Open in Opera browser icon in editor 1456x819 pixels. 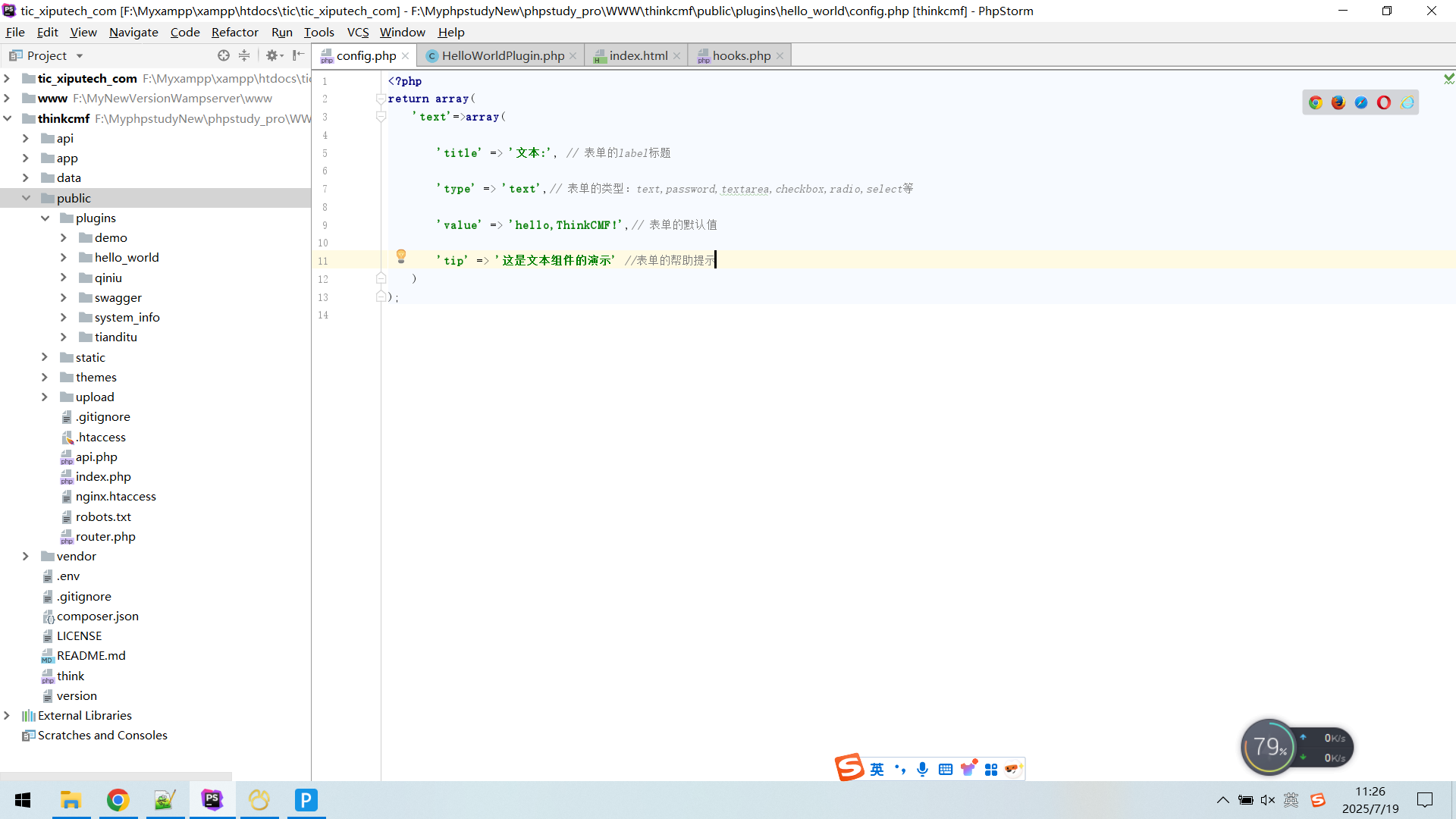(x=1384, y=102)
